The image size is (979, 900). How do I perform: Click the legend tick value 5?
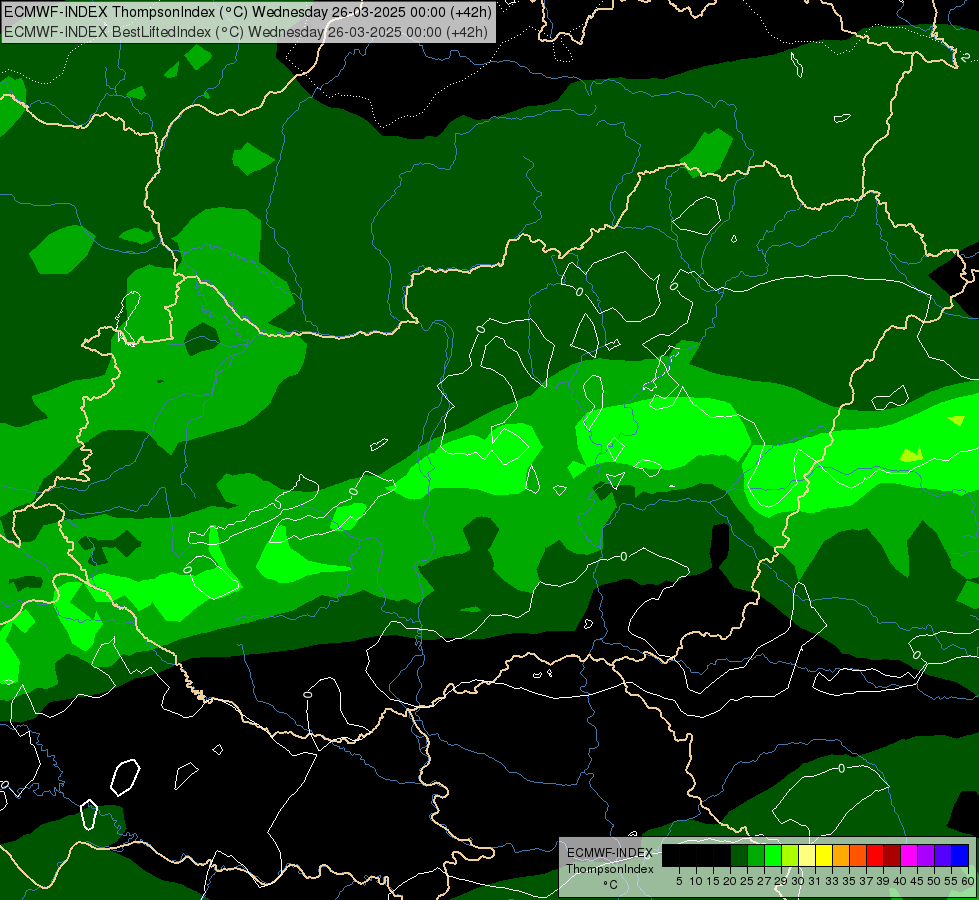[x=679, y=881]
